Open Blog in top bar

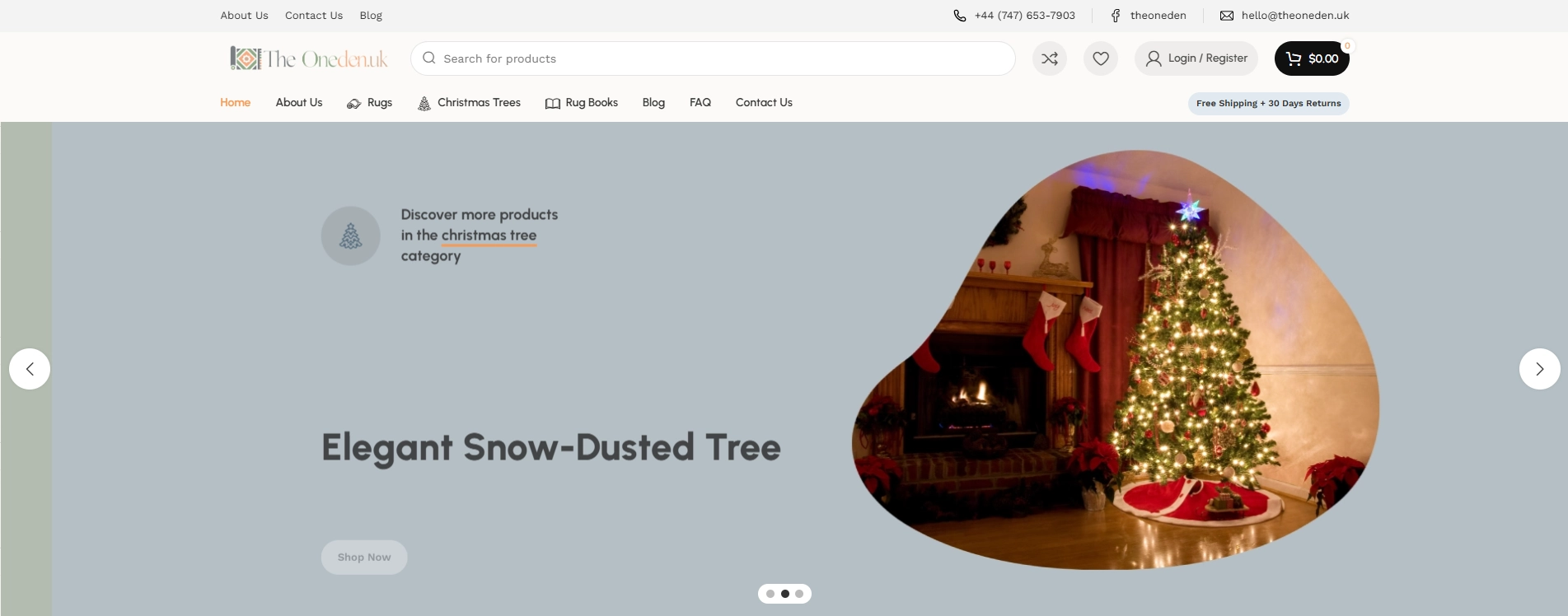click(371, 16)
